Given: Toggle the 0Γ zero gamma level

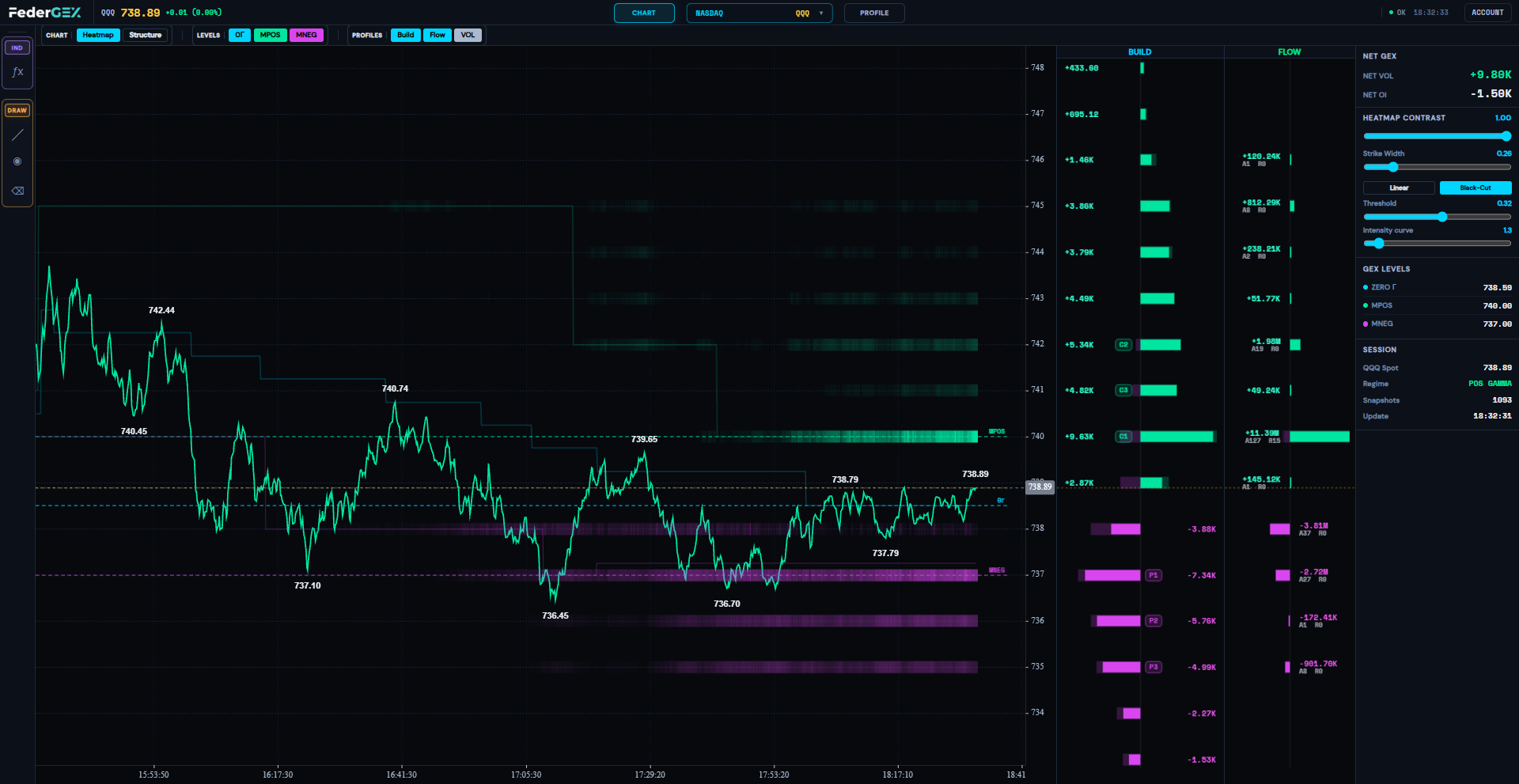Looking at the screenshot, I should click(239, 35).
